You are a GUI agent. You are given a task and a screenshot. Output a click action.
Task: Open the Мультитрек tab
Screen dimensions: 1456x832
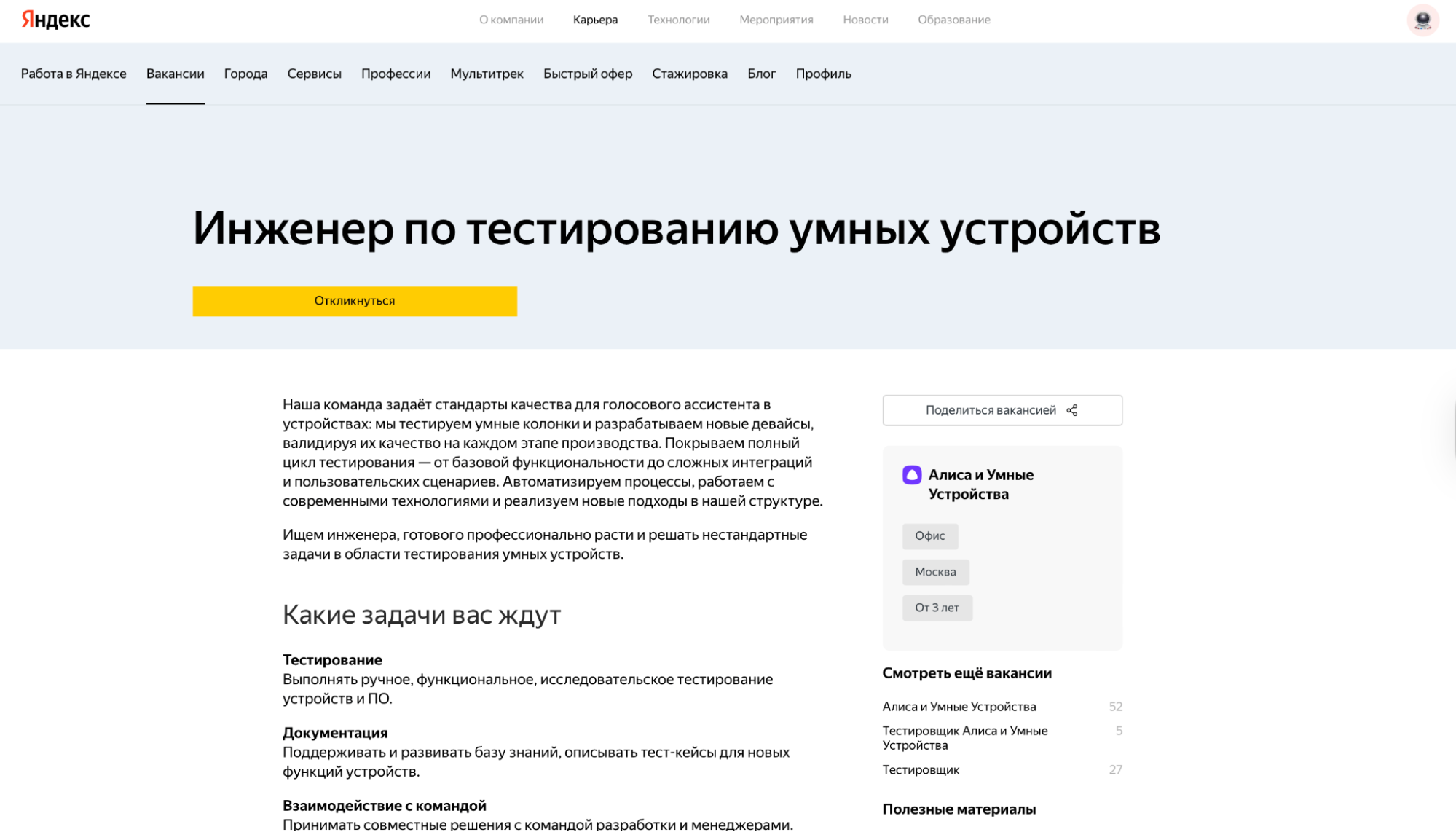click(x=487, y=74)
